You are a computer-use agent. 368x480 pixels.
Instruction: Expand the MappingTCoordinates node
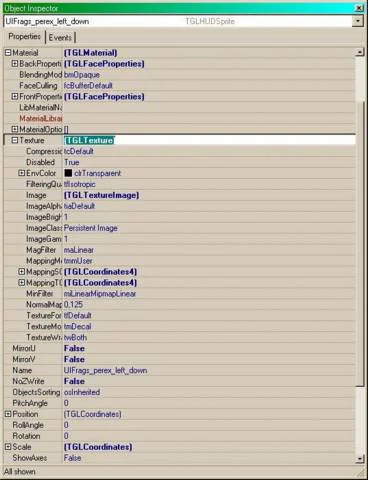21,283
